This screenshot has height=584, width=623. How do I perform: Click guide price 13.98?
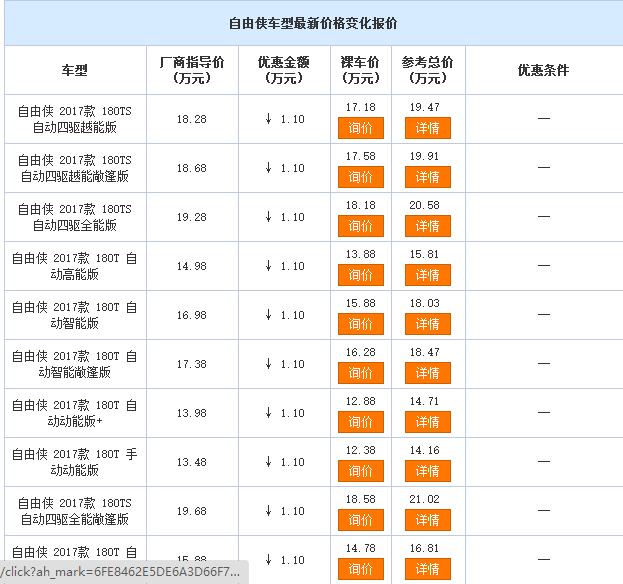[x=192, y=413]
